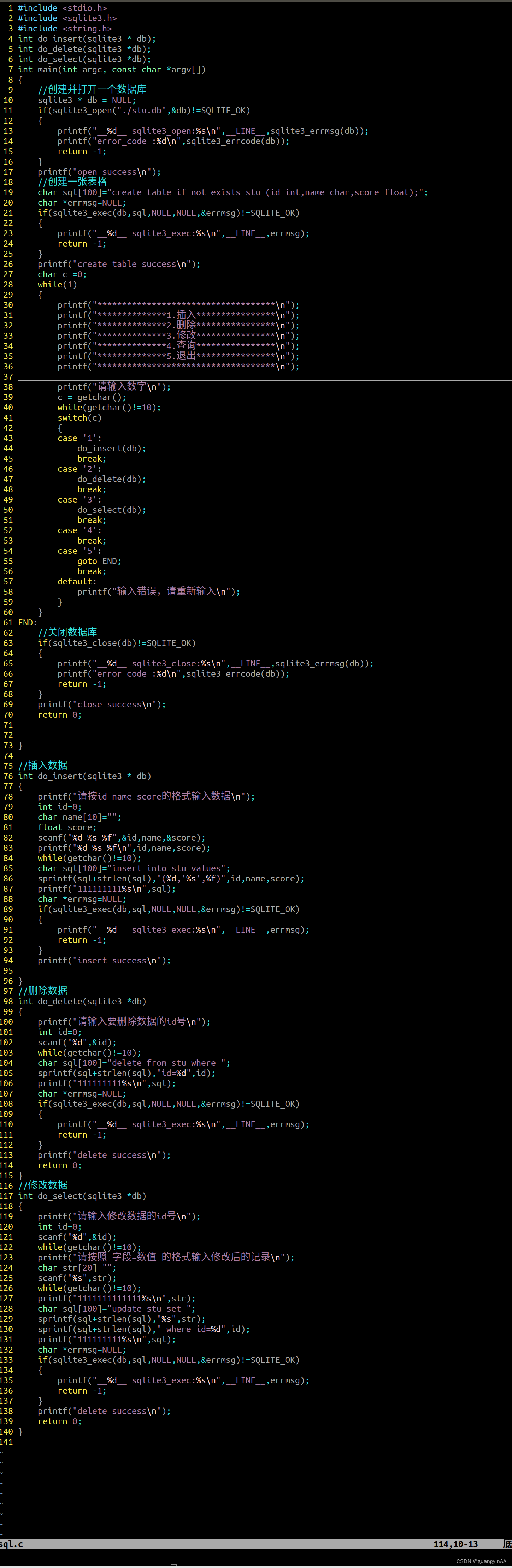Click menu line with '2.删除'
Screen dimensions: 512x1568
[178, 326]
